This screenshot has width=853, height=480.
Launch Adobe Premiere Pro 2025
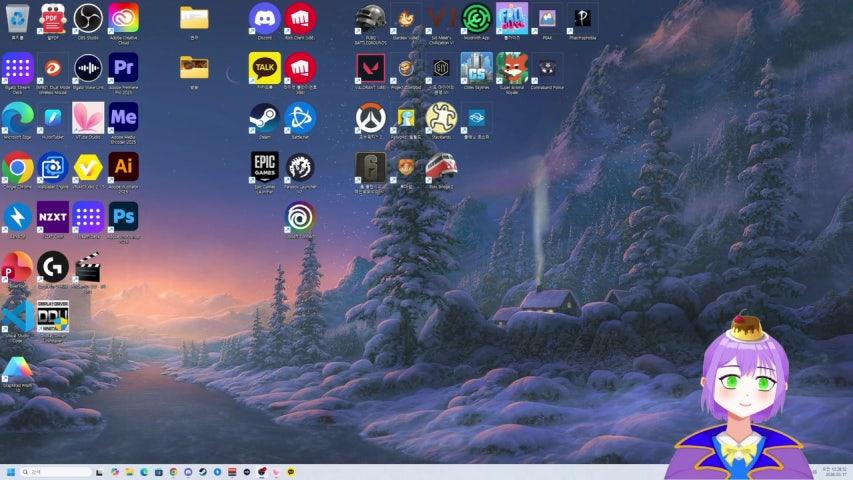(123, 68)
